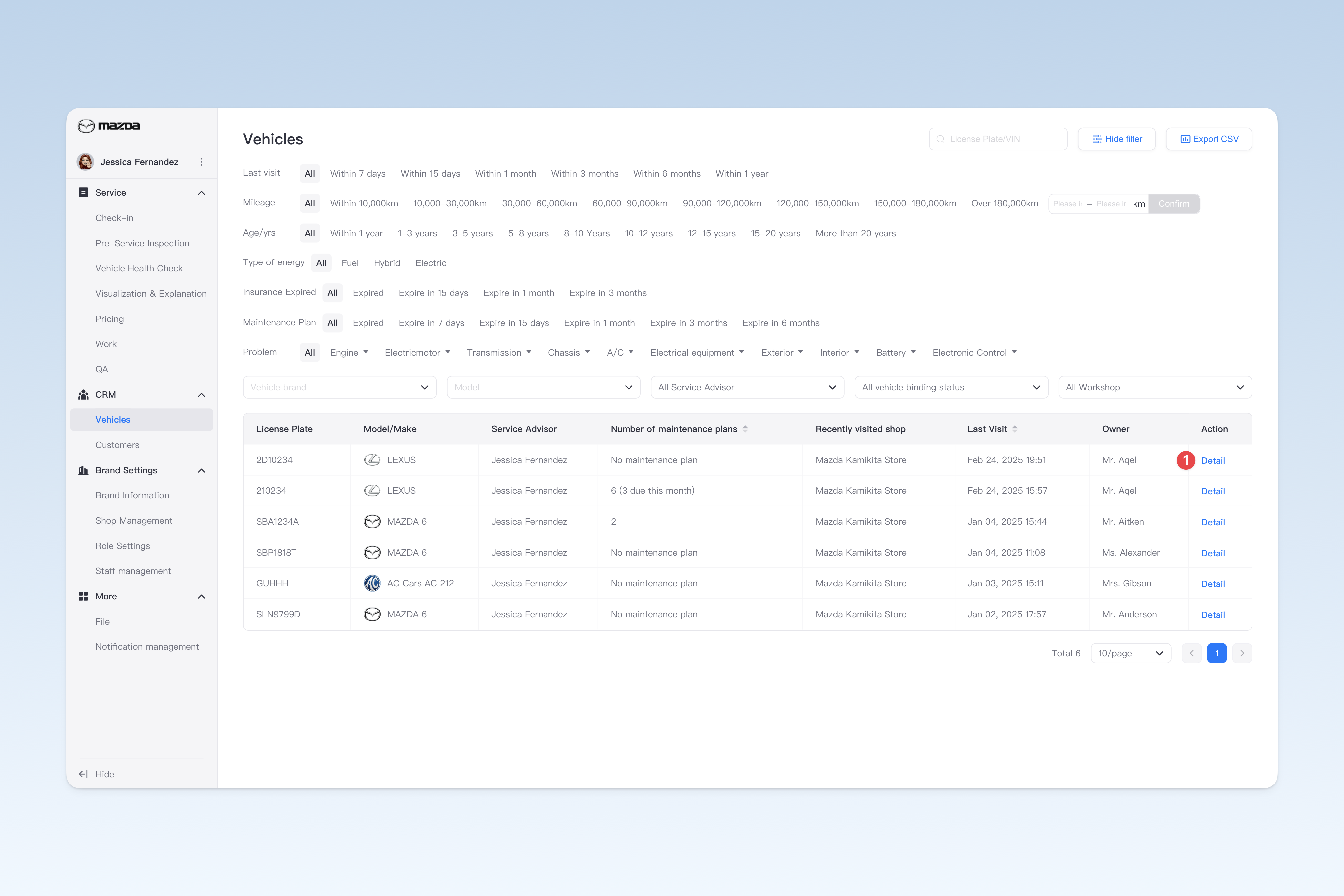Click the AC Cars logo in GUHHH row
Viewport: 1344px width, 896px height.
click(372, 583)
